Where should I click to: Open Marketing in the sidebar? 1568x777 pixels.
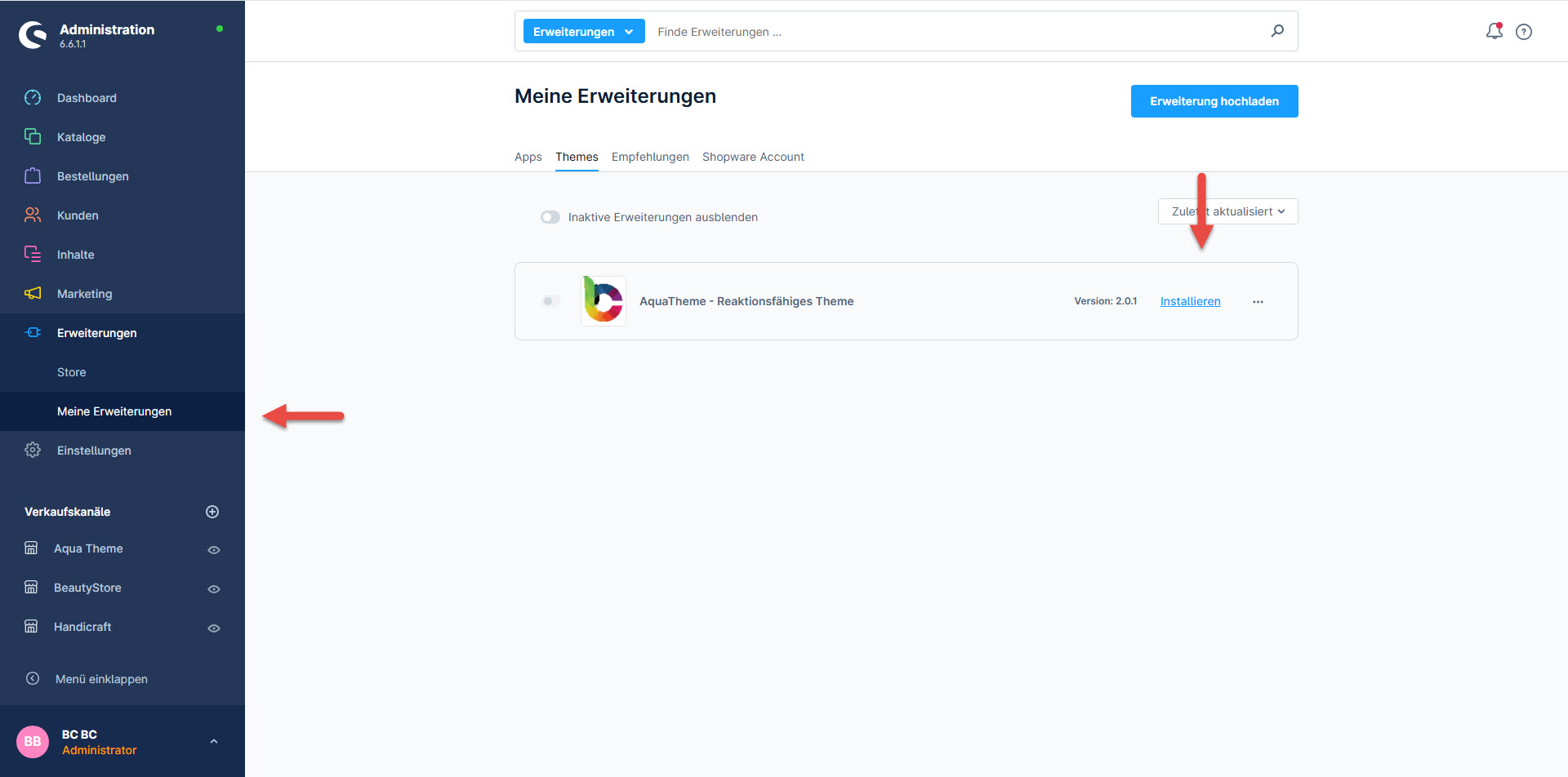click(84, 294)
